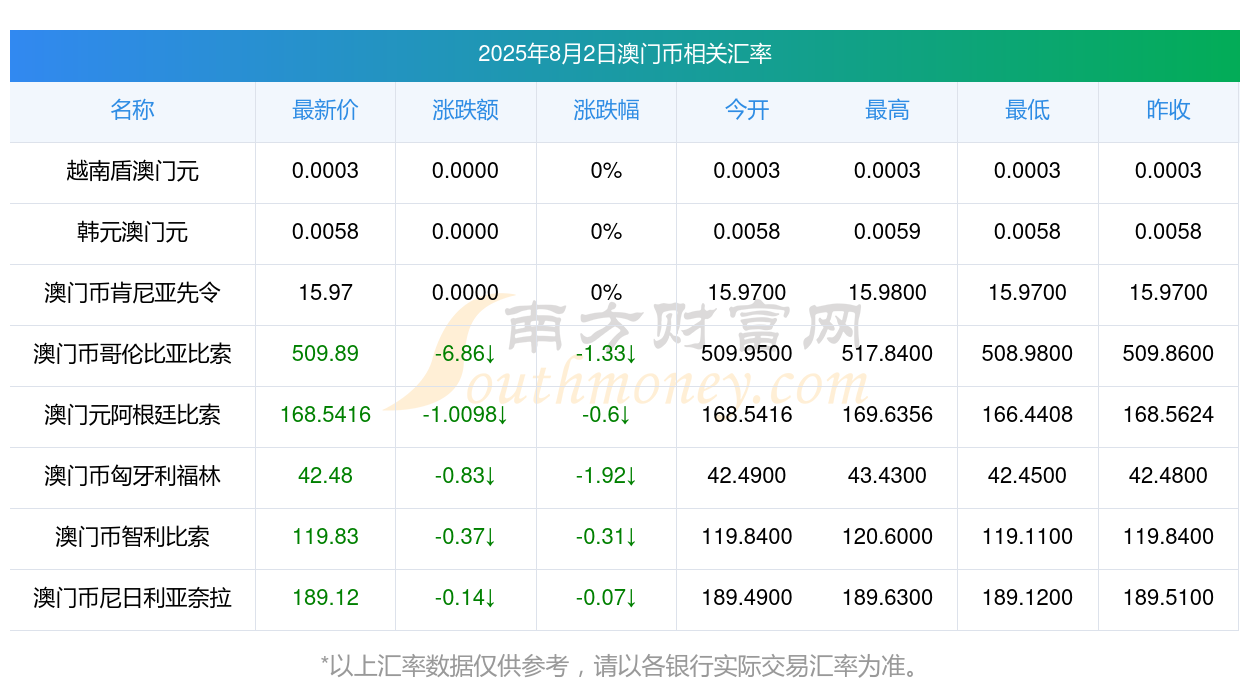Click the 澳门币匈牙利福林 row name
The width and height of the screenshot is (1250, 698).
tap(132, 476)
